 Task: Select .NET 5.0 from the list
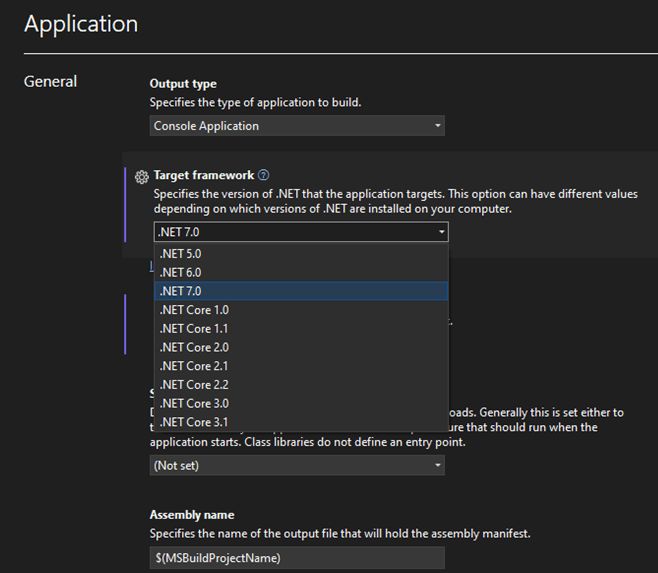(x=301, y=254)
